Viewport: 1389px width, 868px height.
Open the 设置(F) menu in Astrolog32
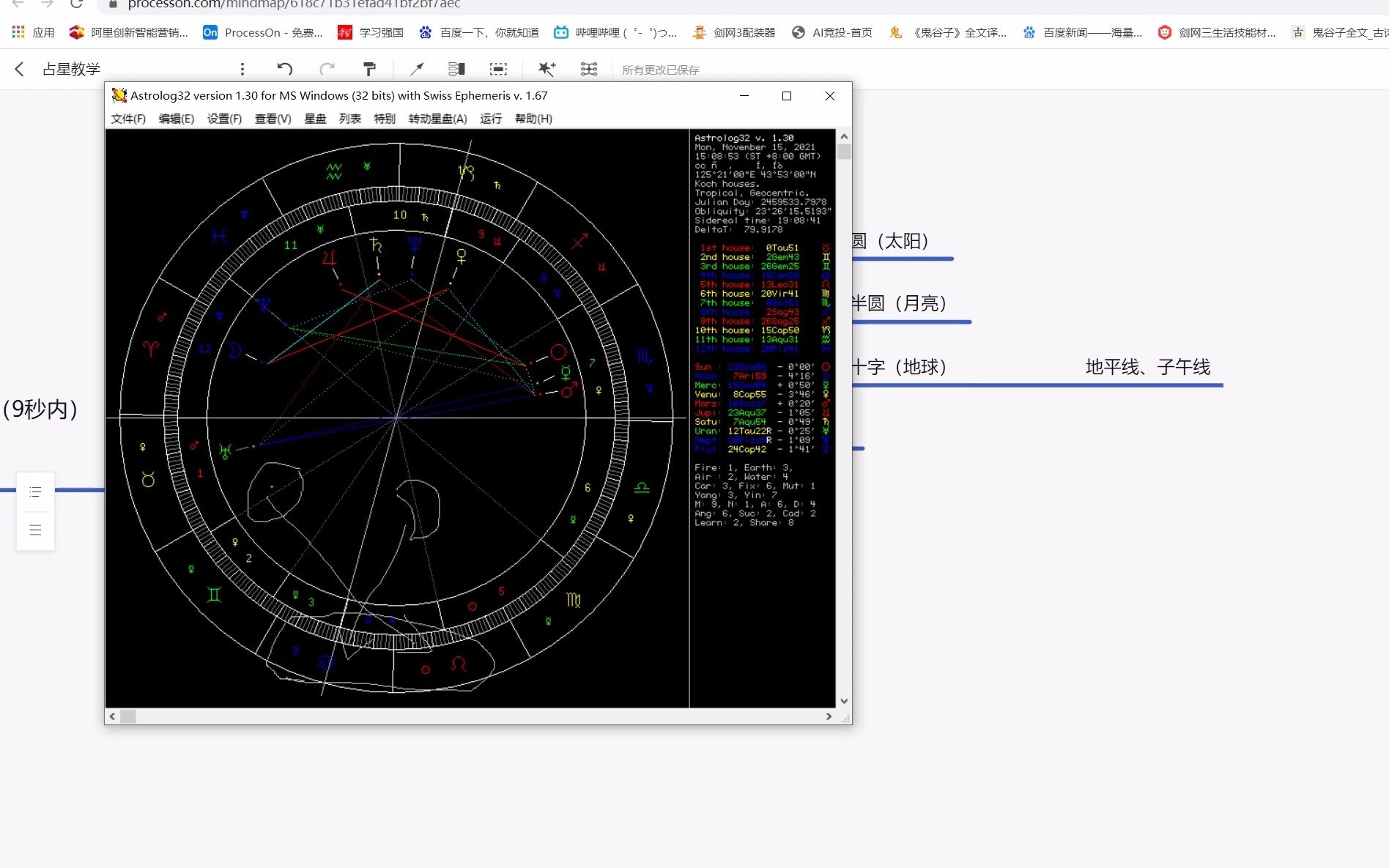225,119
